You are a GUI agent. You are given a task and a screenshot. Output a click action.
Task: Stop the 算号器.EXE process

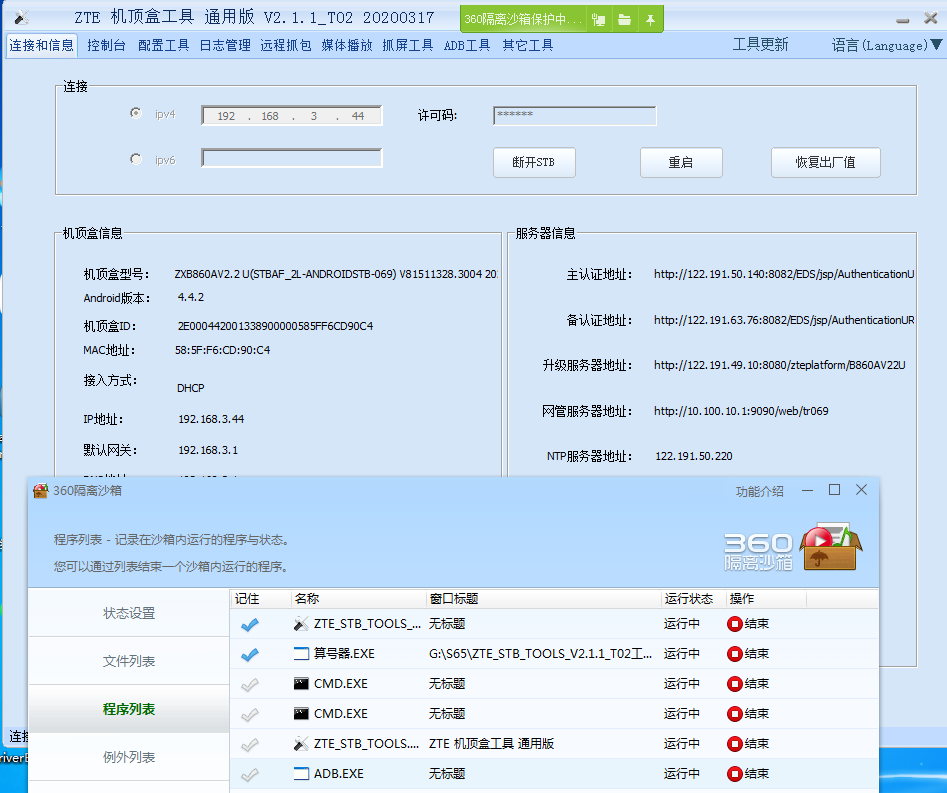click(734, 653)
